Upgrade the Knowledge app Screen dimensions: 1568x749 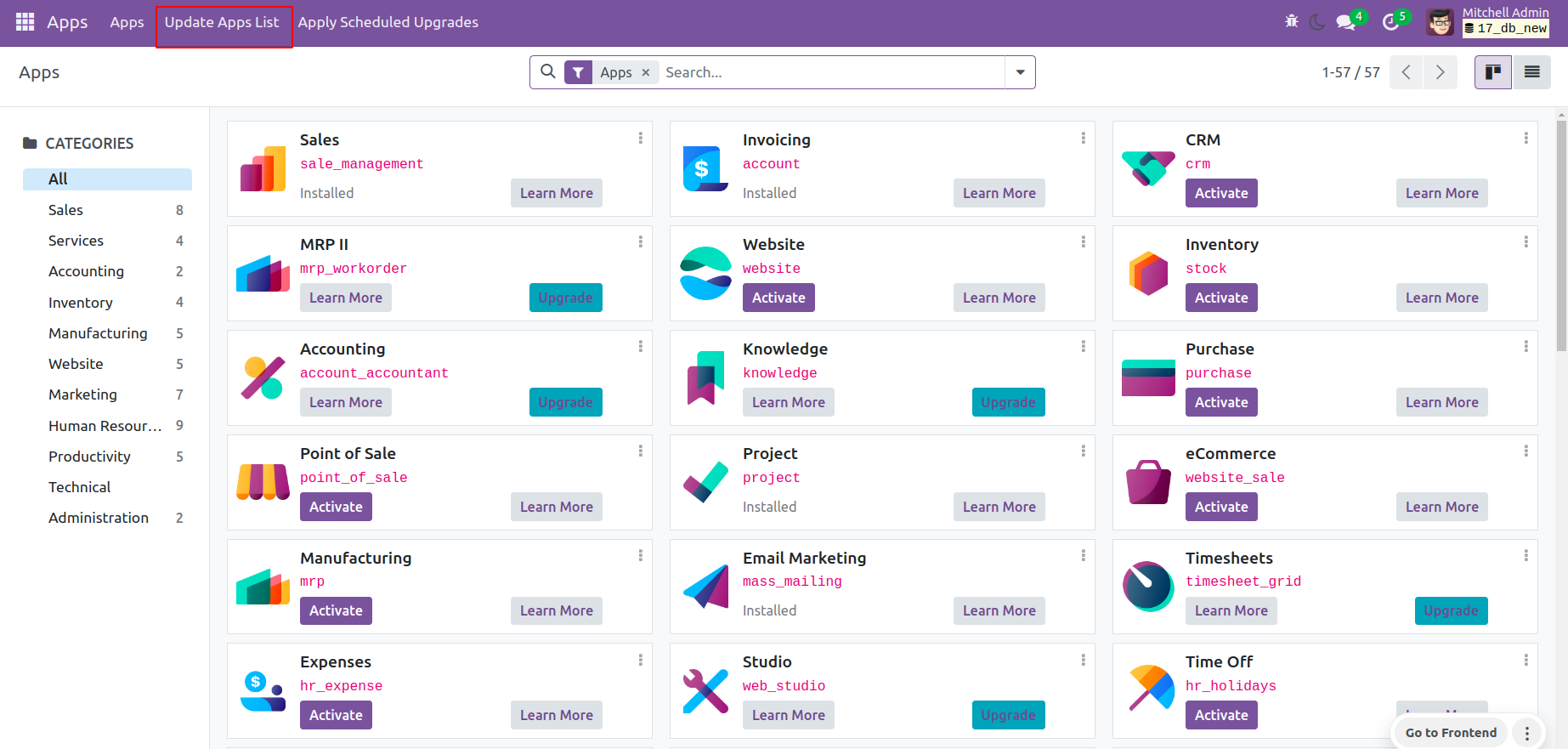pyautogui.click(x=1009, y=402)
